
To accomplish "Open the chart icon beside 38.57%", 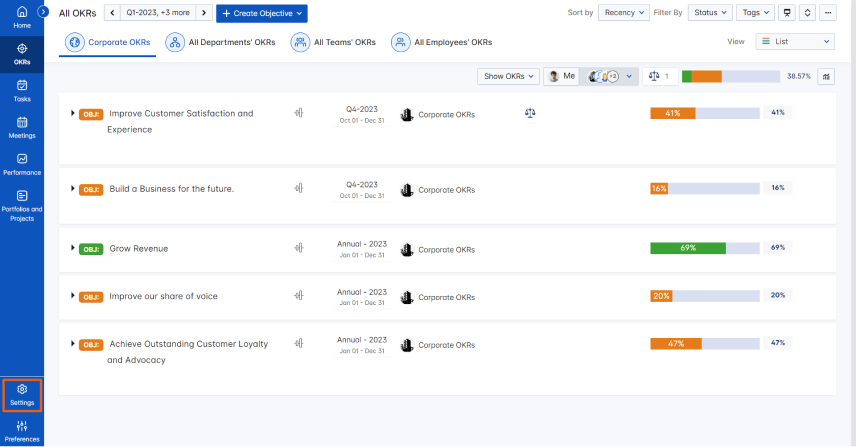I will [826, 76].
